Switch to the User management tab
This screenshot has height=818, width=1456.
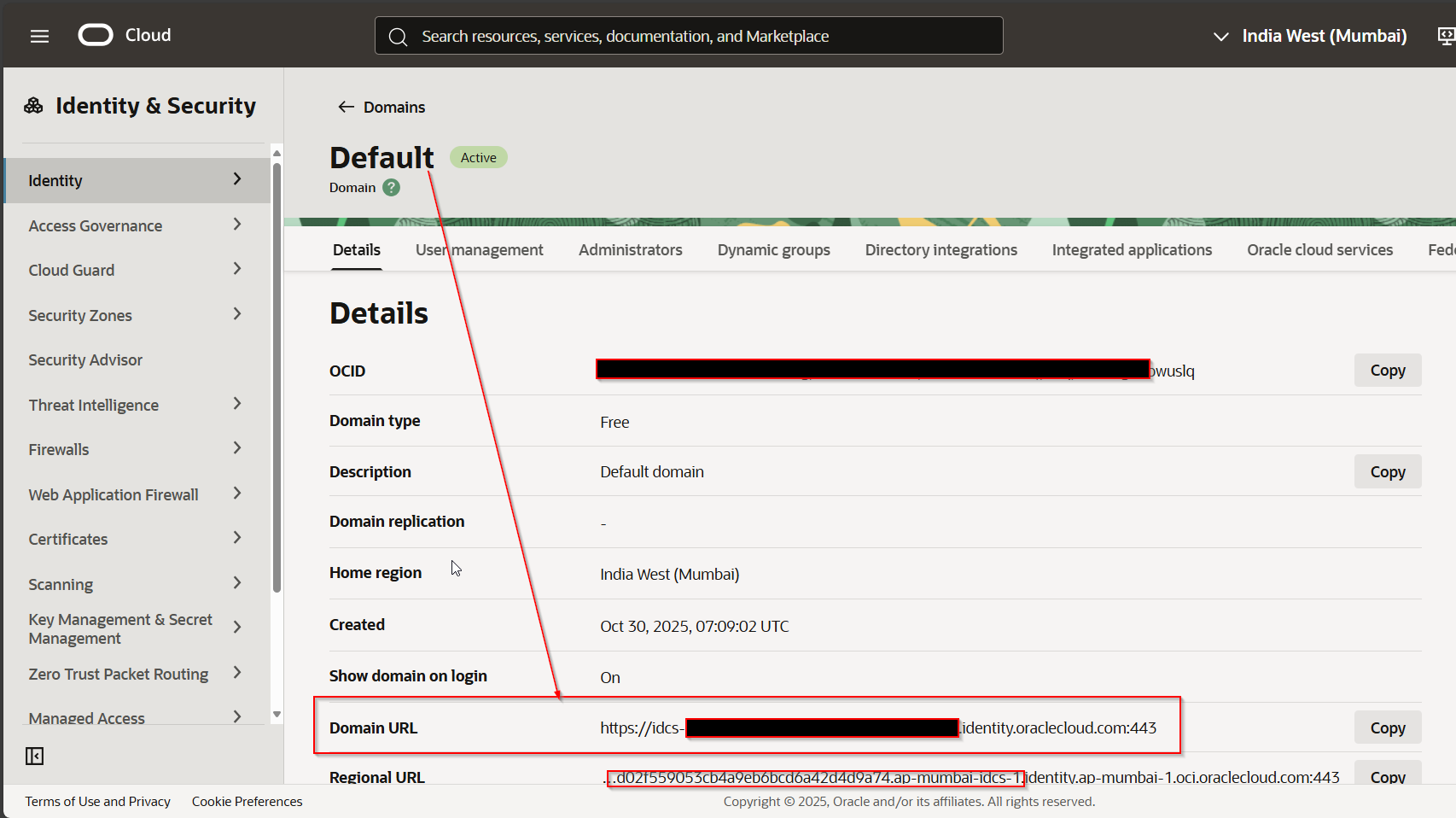[x=479, y=250]
